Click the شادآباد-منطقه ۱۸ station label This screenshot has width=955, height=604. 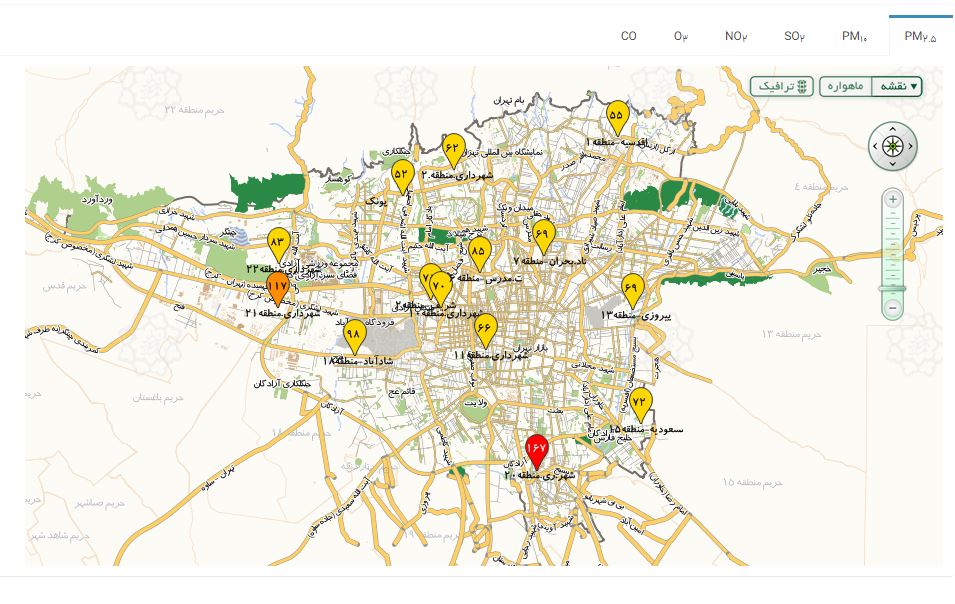coord(358,362)
